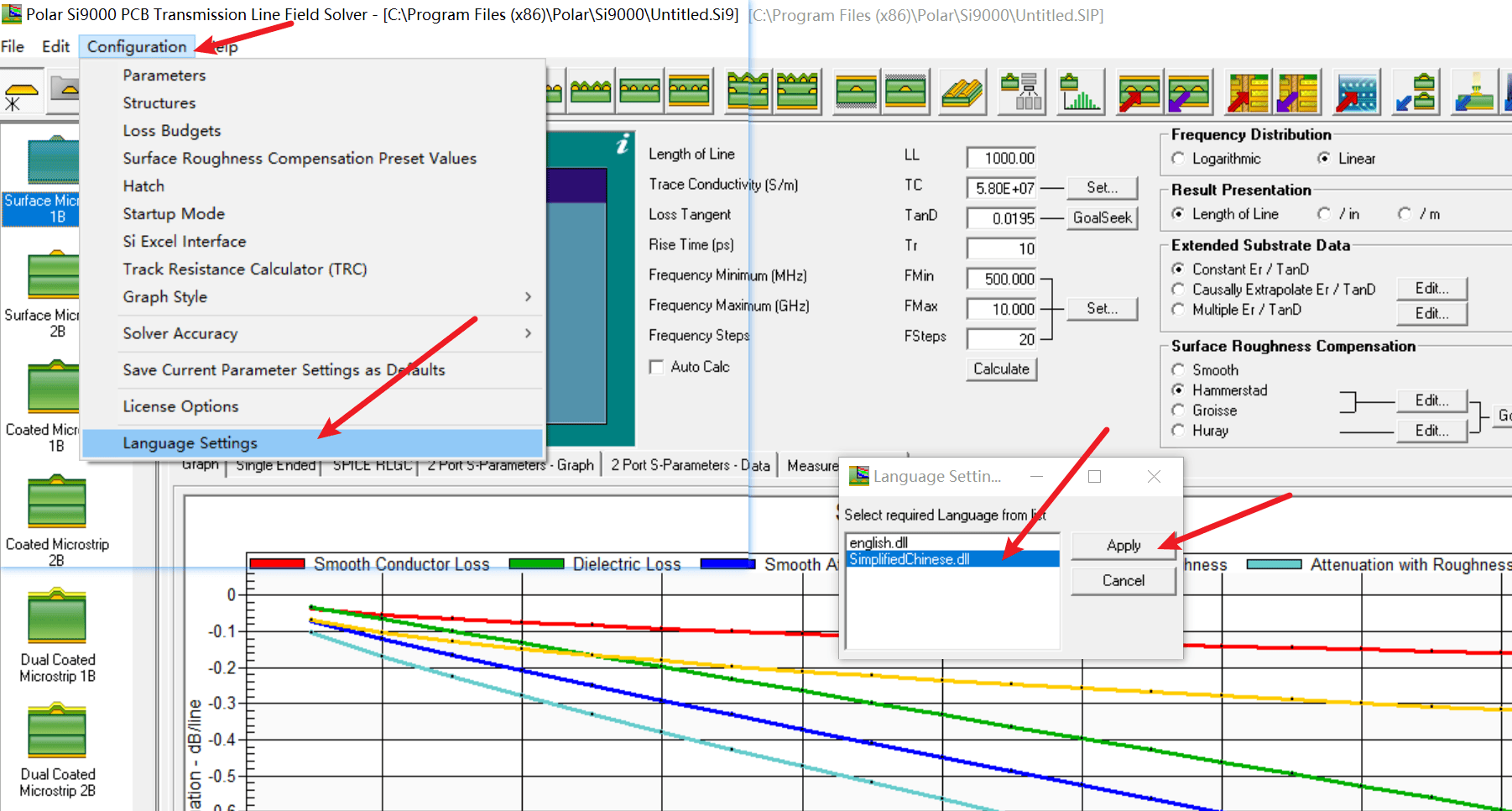Choose Smooth surface roughness compensation
Image resolution: width=1512 pixels, height=811 pixels.
tap(1178, 370)
